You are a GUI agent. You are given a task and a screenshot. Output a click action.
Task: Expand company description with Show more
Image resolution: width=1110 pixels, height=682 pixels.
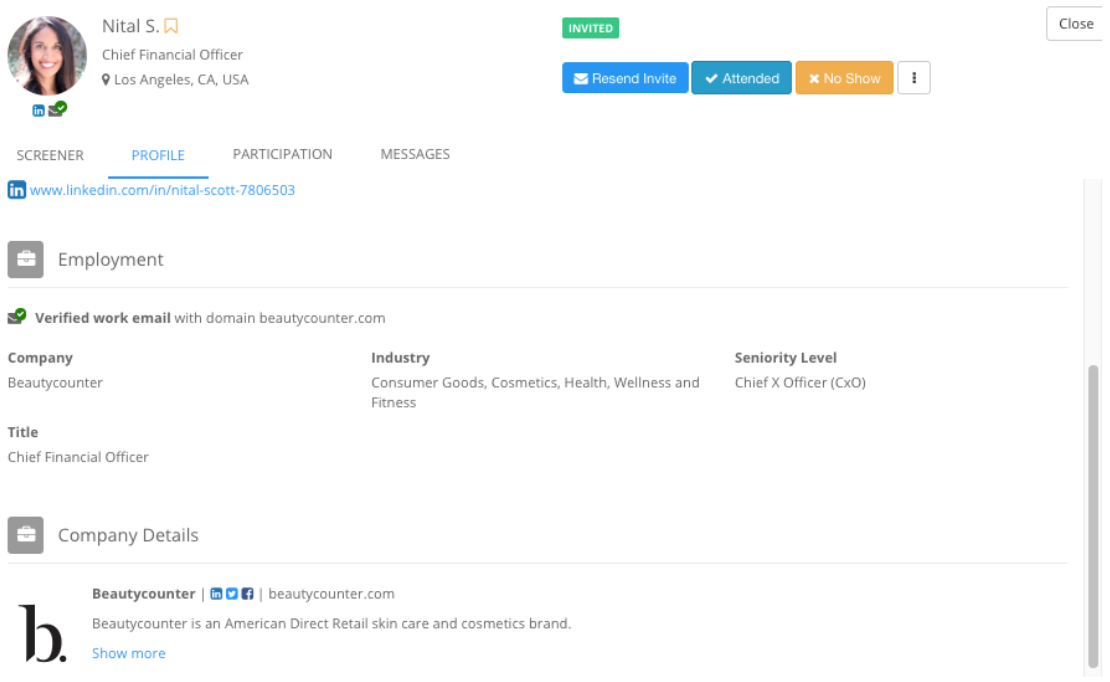[x=129, y=653]
